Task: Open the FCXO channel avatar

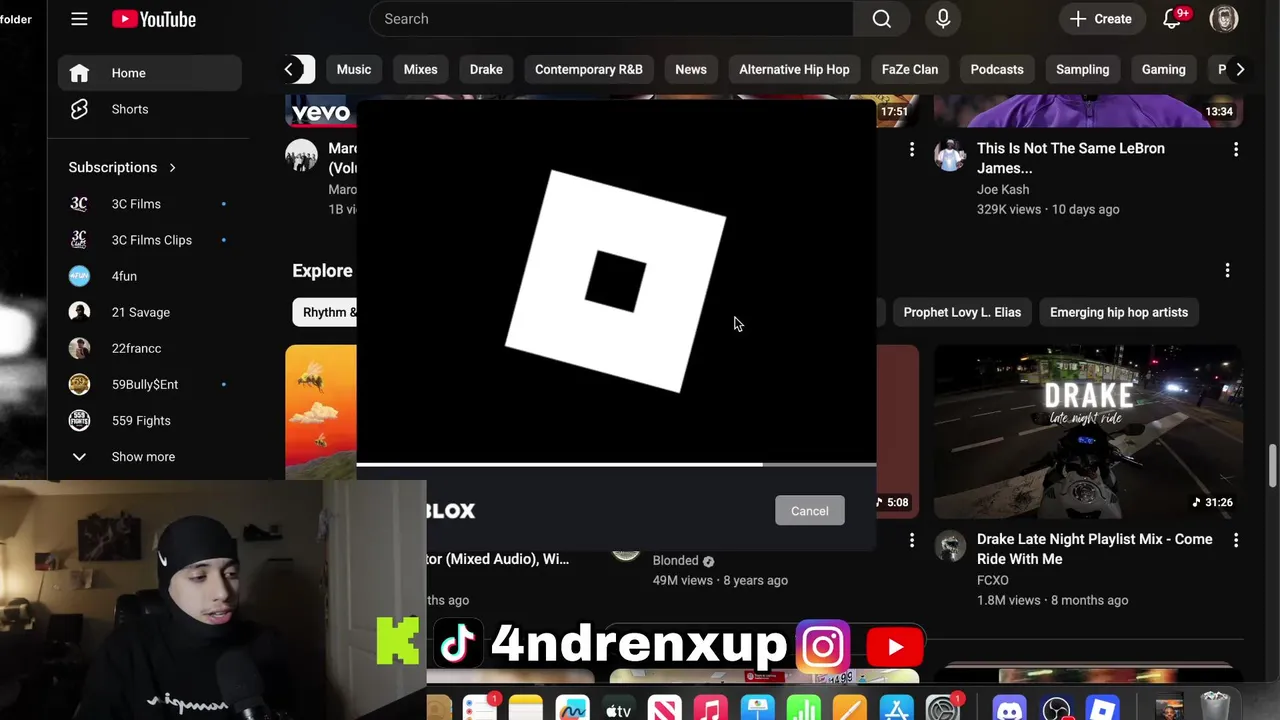Action: coord(950,547)
